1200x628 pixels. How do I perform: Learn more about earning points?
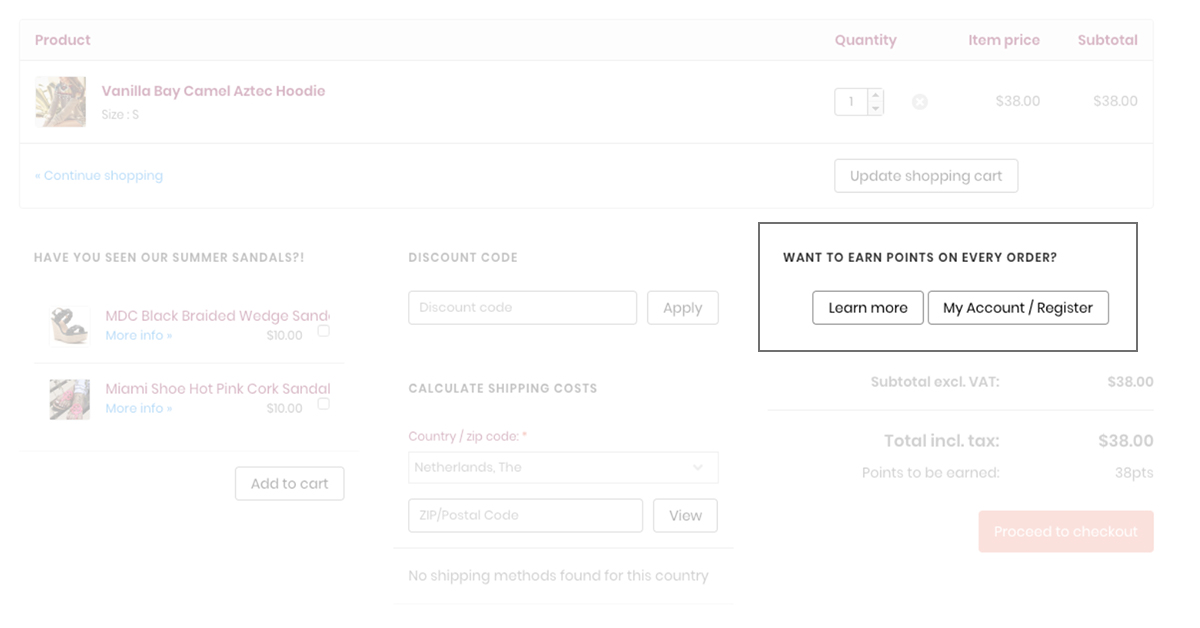(x=867, y=307)
